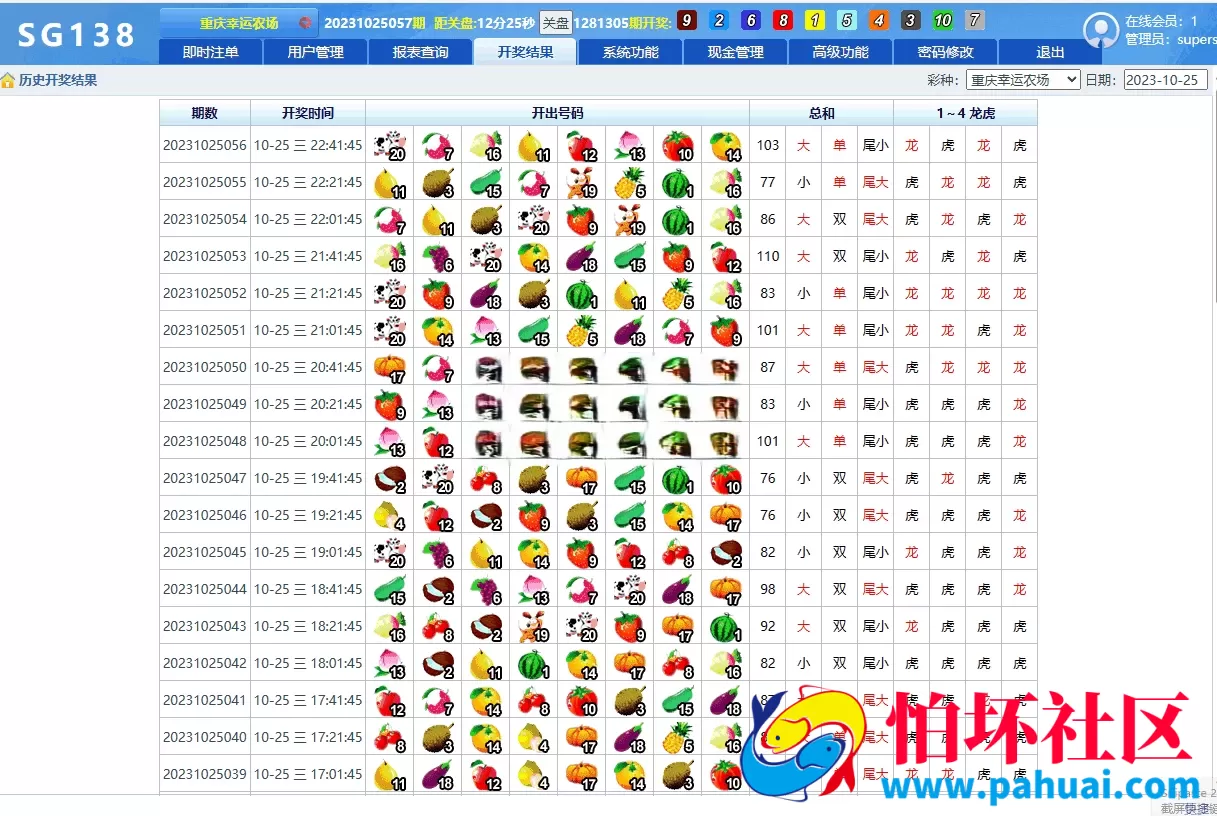Click the dark red ball number 9
This screenshot has height=816, width=1217.
(x=687, y=21)
